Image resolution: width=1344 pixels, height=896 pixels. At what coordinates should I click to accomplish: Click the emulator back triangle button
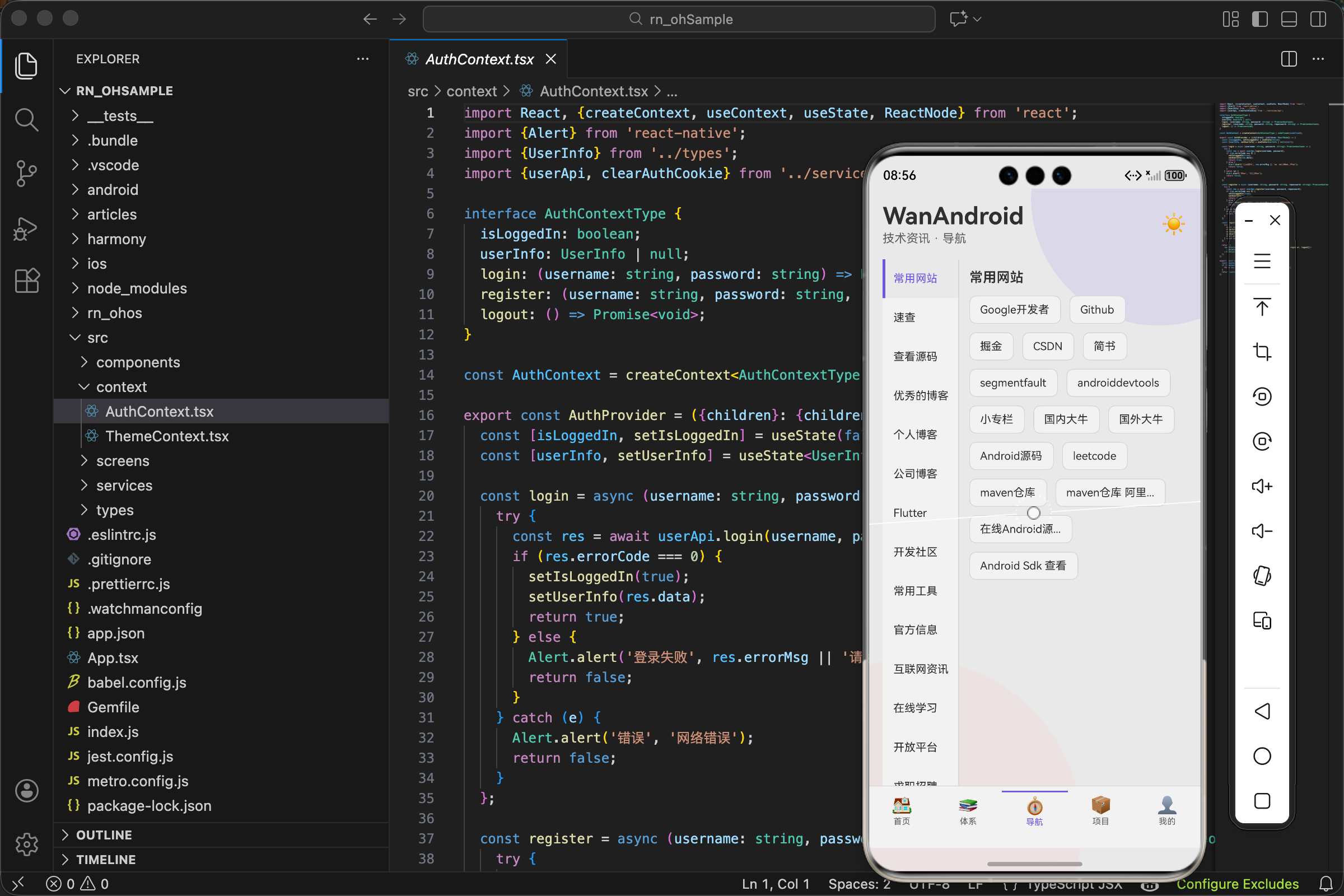tap(1262, 711)
